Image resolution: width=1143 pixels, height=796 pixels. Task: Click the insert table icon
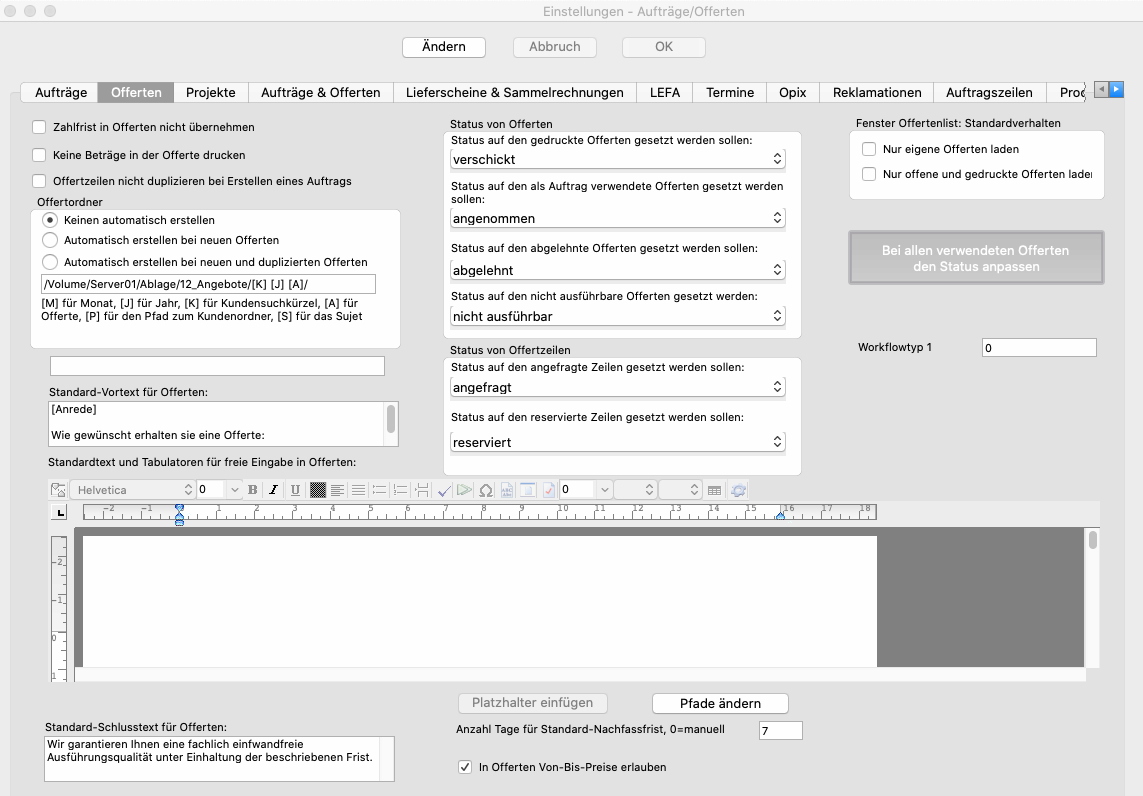pos(714,490)
